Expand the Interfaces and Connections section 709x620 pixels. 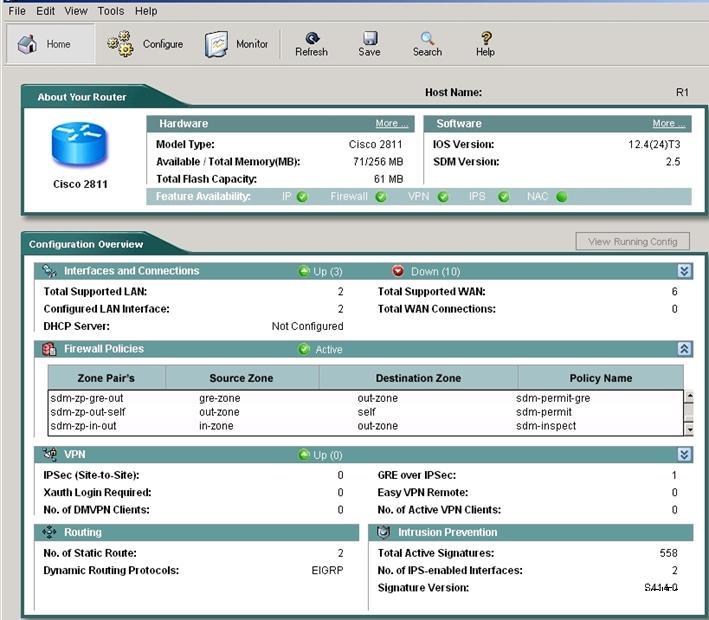coord(684,271)
